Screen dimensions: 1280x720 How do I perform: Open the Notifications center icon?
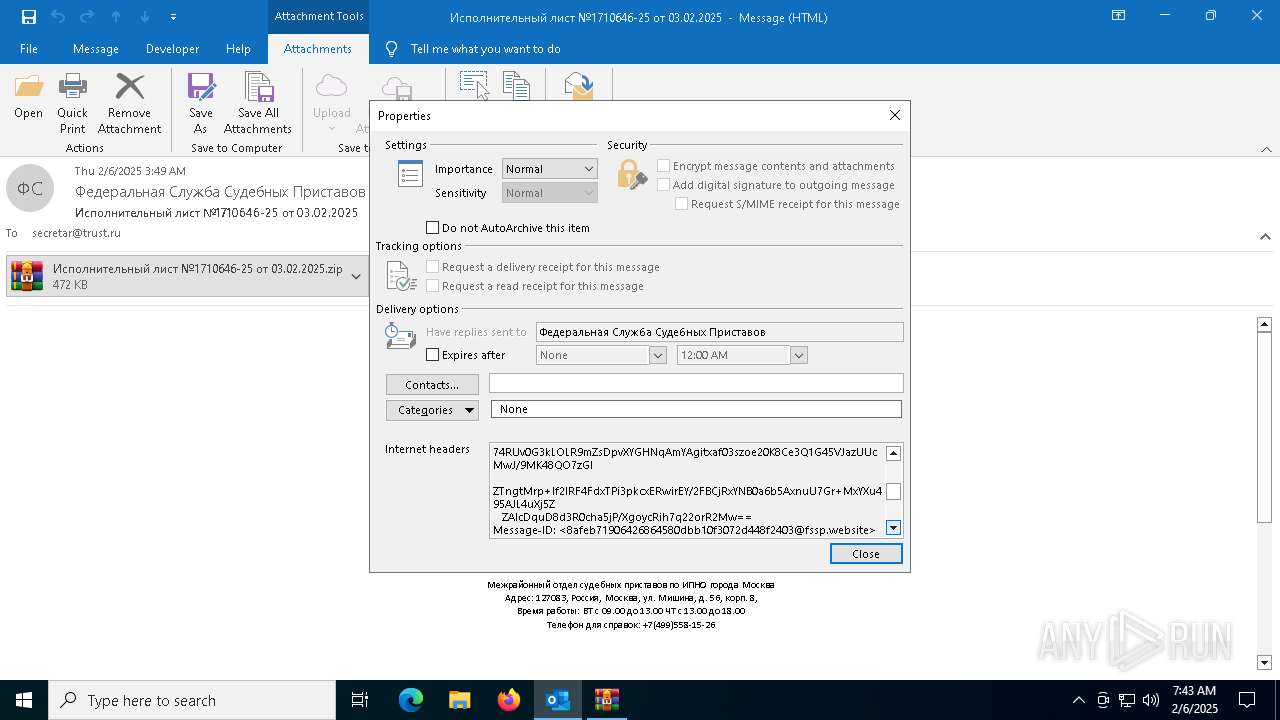point(1247,700)
